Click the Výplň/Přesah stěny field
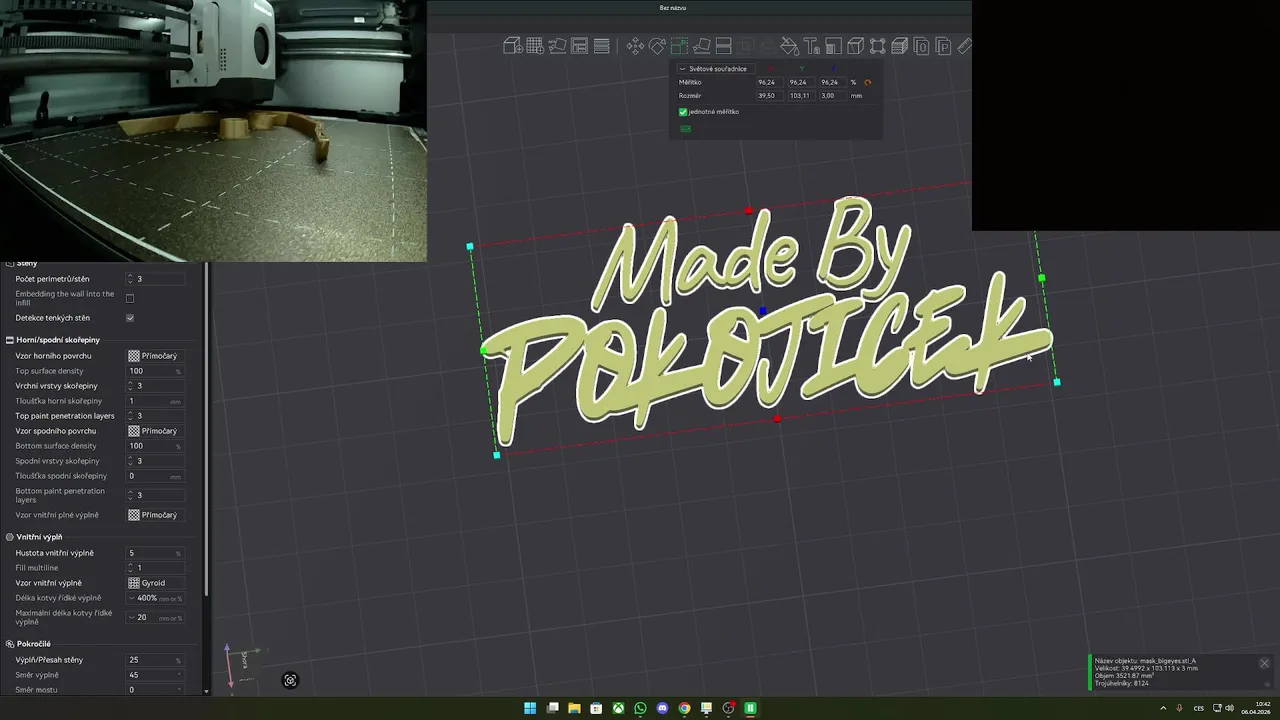Image resolution: width=1280 pixels, height=720 pixels. pos(155,660)
